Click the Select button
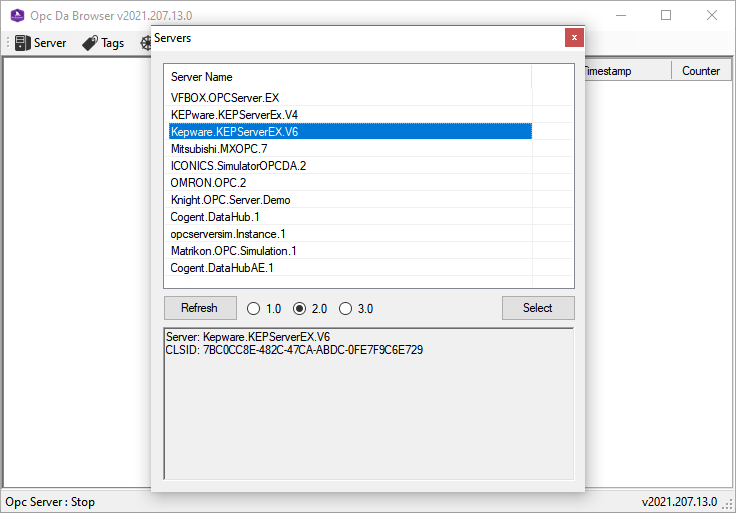This screenshot has height=513, width=736. pos(538,308)
